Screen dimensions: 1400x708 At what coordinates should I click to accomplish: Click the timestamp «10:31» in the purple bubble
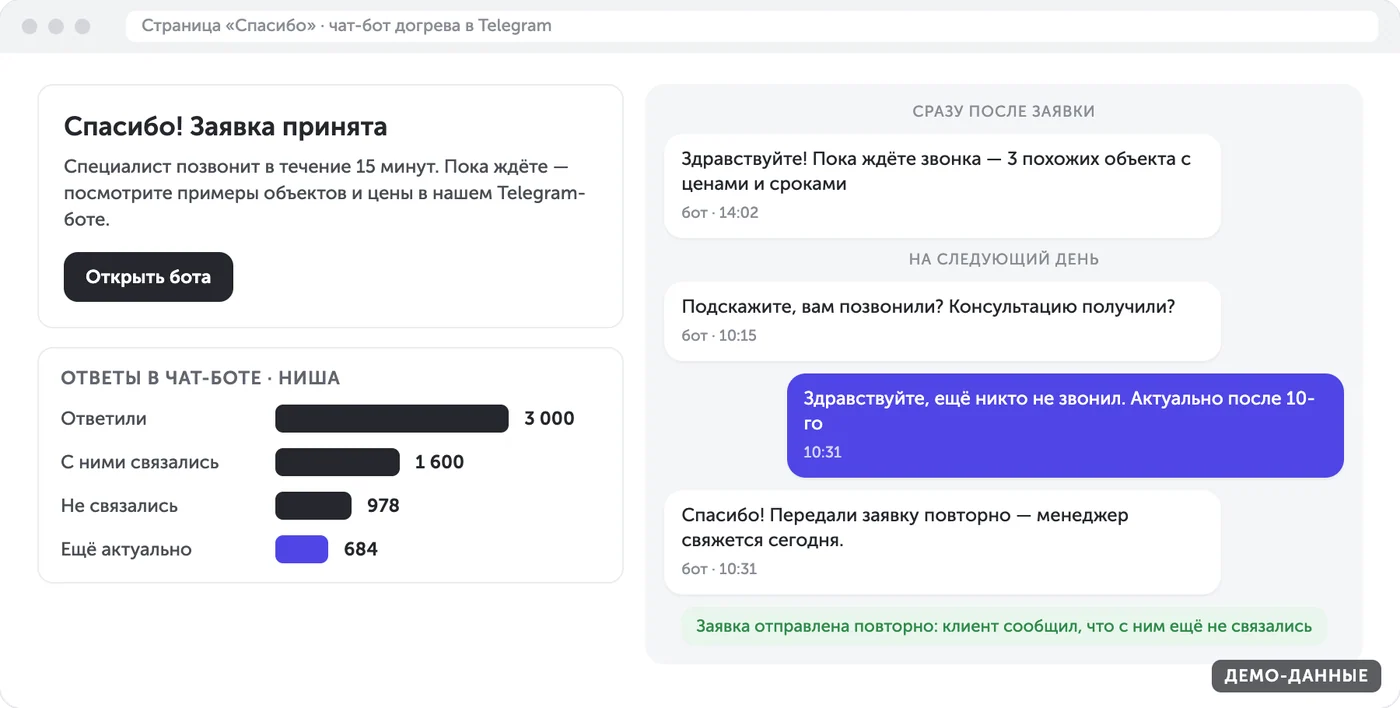822,452
